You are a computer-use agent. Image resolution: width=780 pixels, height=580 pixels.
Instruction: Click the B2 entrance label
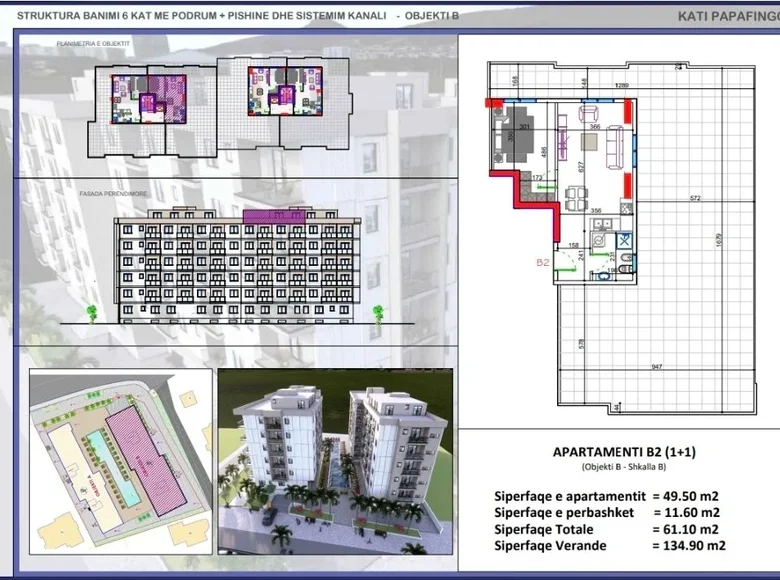point(543,264)
